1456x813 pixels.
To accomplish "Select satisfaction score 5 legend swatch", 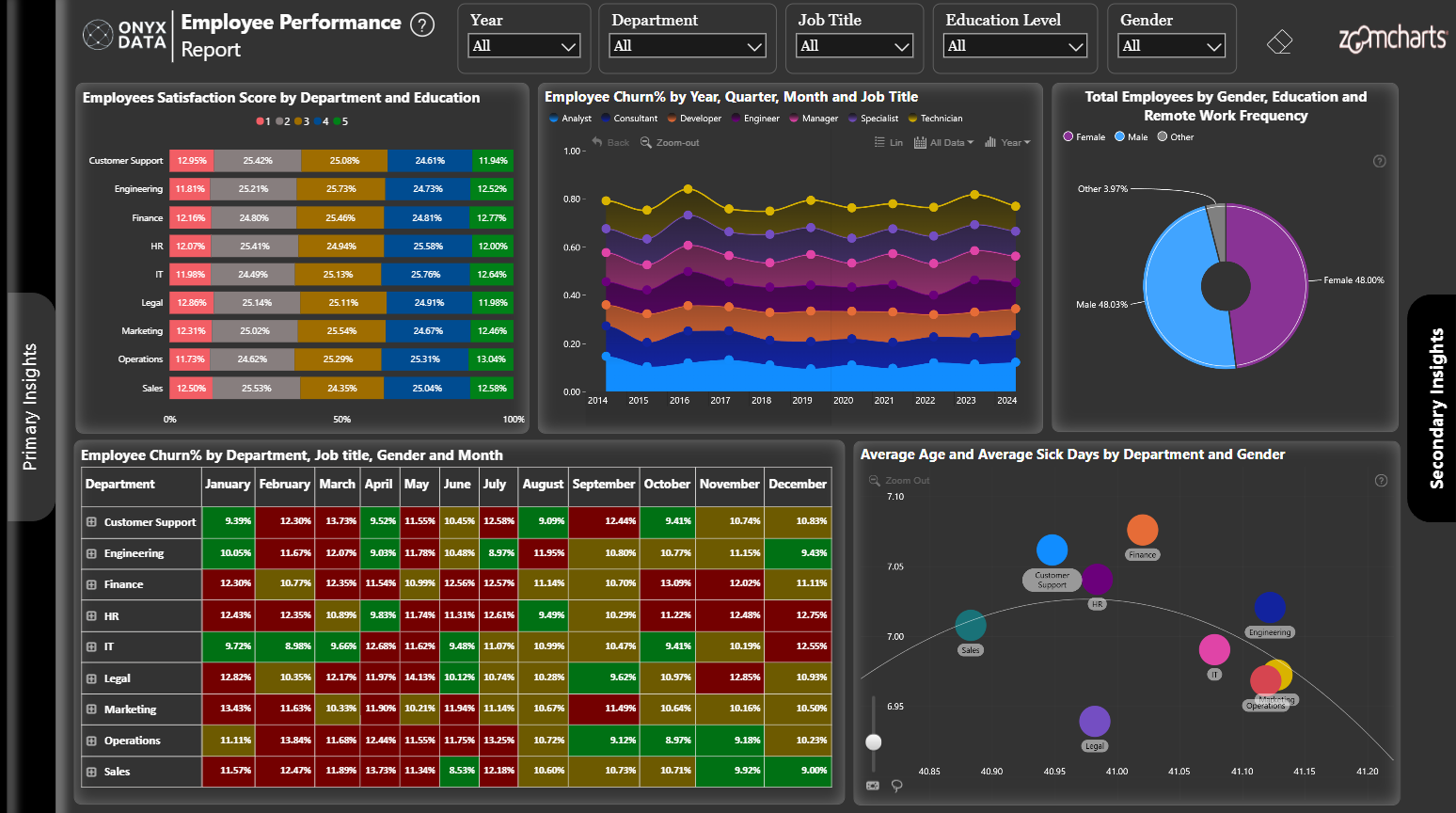I will (x=337, y=121).
